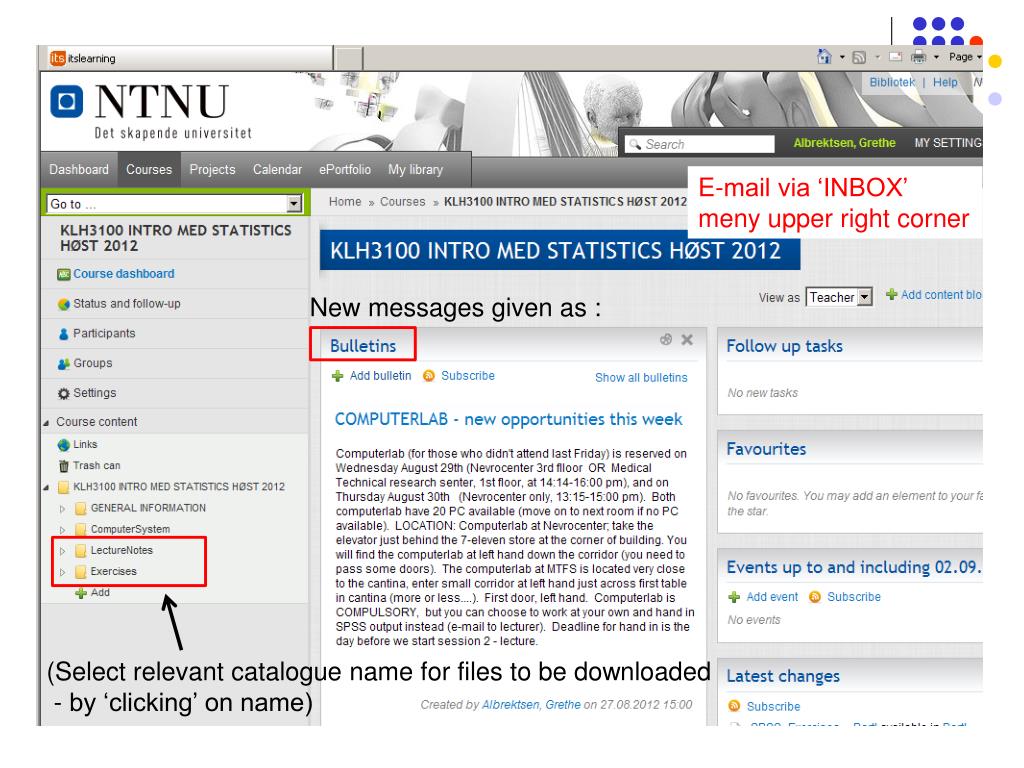1024x768 pixels.
Task: Click the Participants person icon
Action: pos(63,334)
